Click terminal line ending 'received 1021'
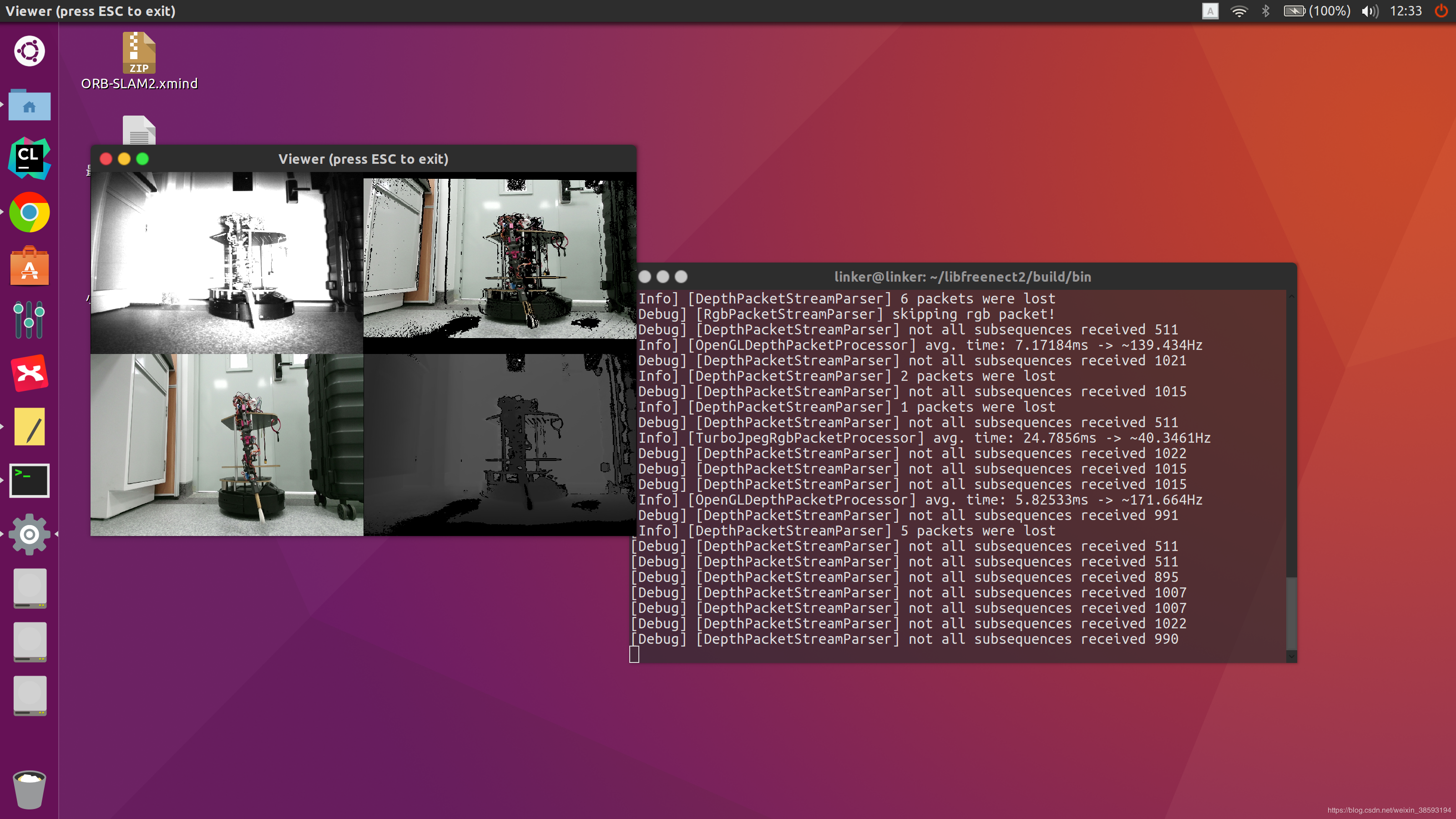The width and height of the screenshot is (1456, 819). pyautogui.click(x=912, y=361)
